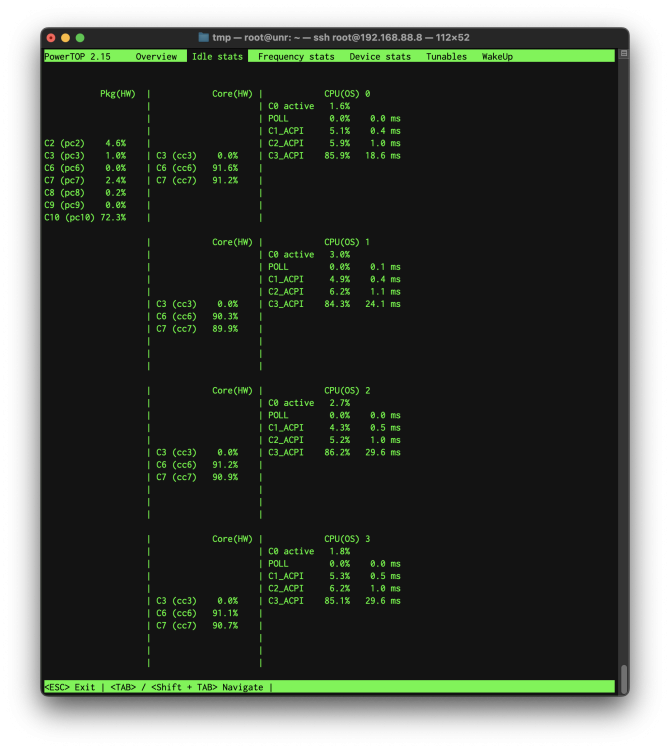670x750 pixels.
Task: Open the WakeUp tab
Action: [x=497, y=56]
